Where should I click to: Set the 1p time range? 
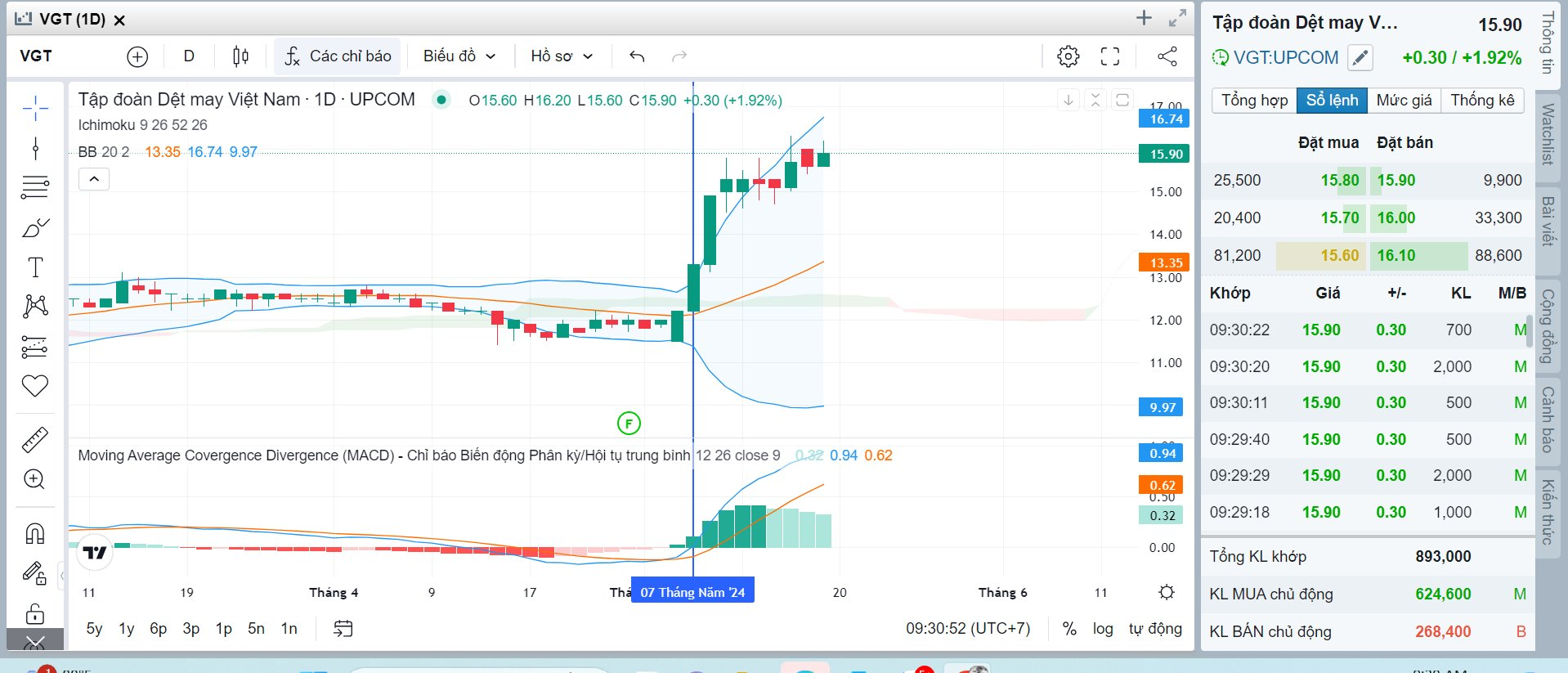pyautogui.click(x=224, y=629)
